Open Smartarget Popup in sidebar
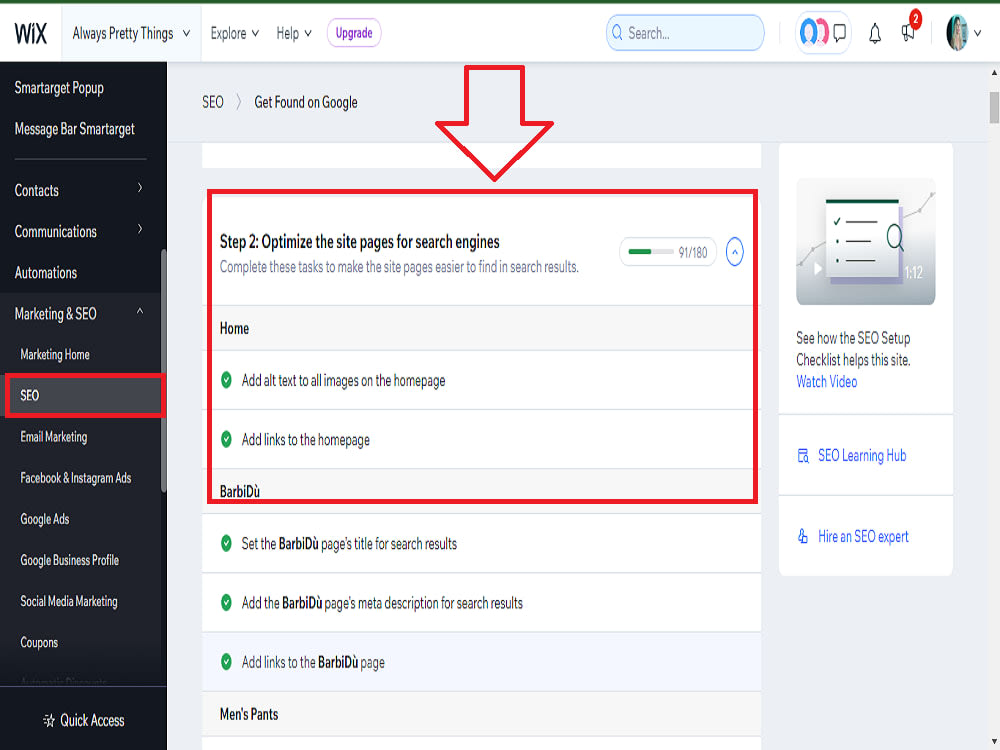 [x=59, y=88]
